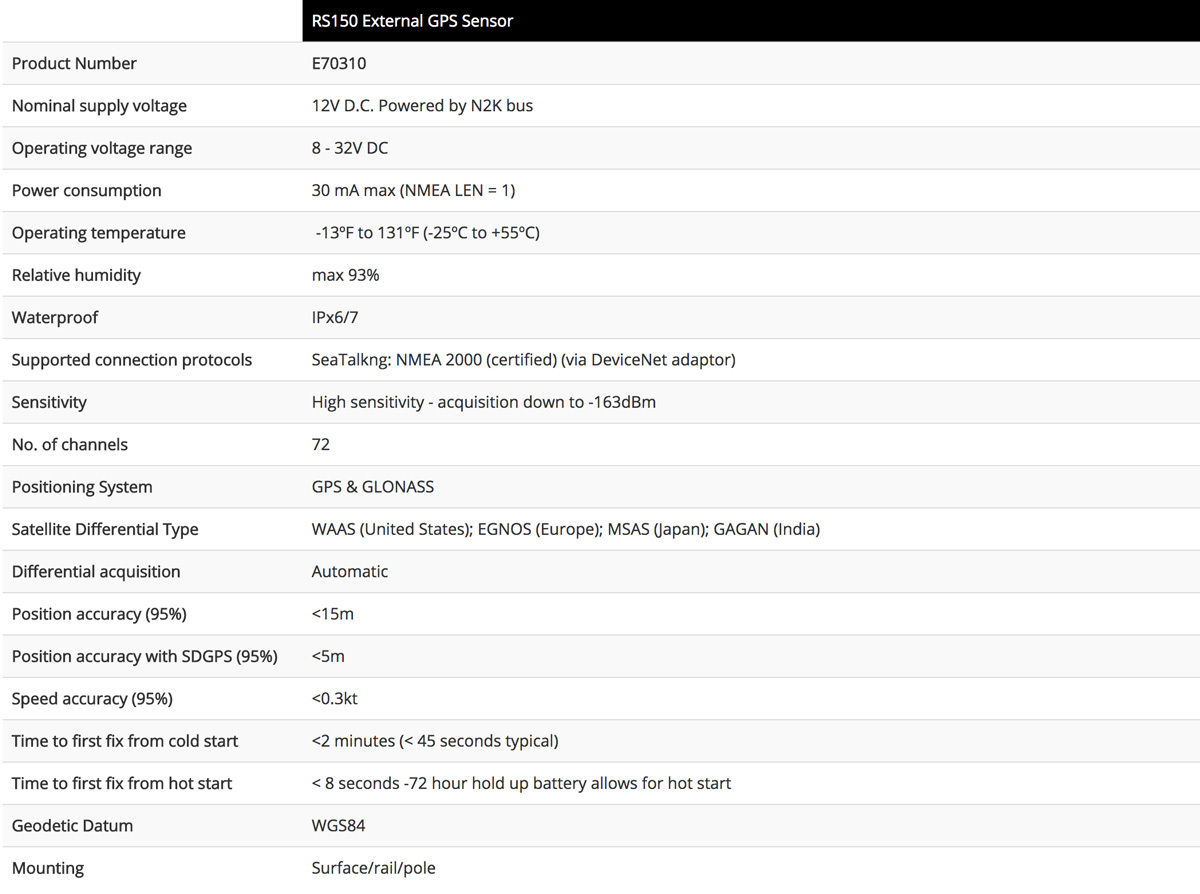Select '<2 minutes (< 45 seconds typical)'
Viewport: 1200px width, 894px height.
tap(435, 741)
